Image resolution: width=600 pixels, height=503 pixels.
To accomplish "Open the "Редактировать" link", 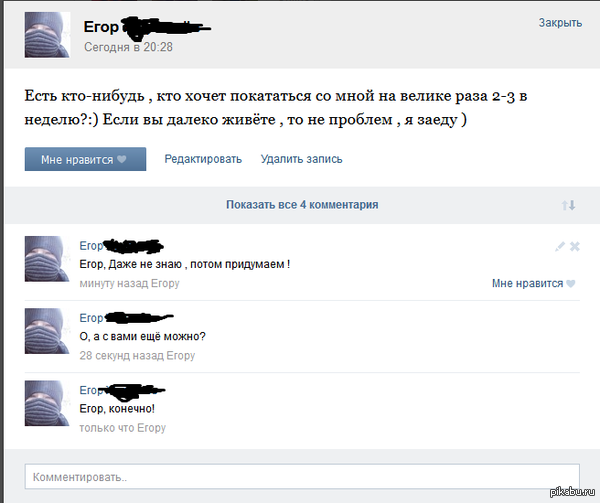I will click(x=203, y=159).
